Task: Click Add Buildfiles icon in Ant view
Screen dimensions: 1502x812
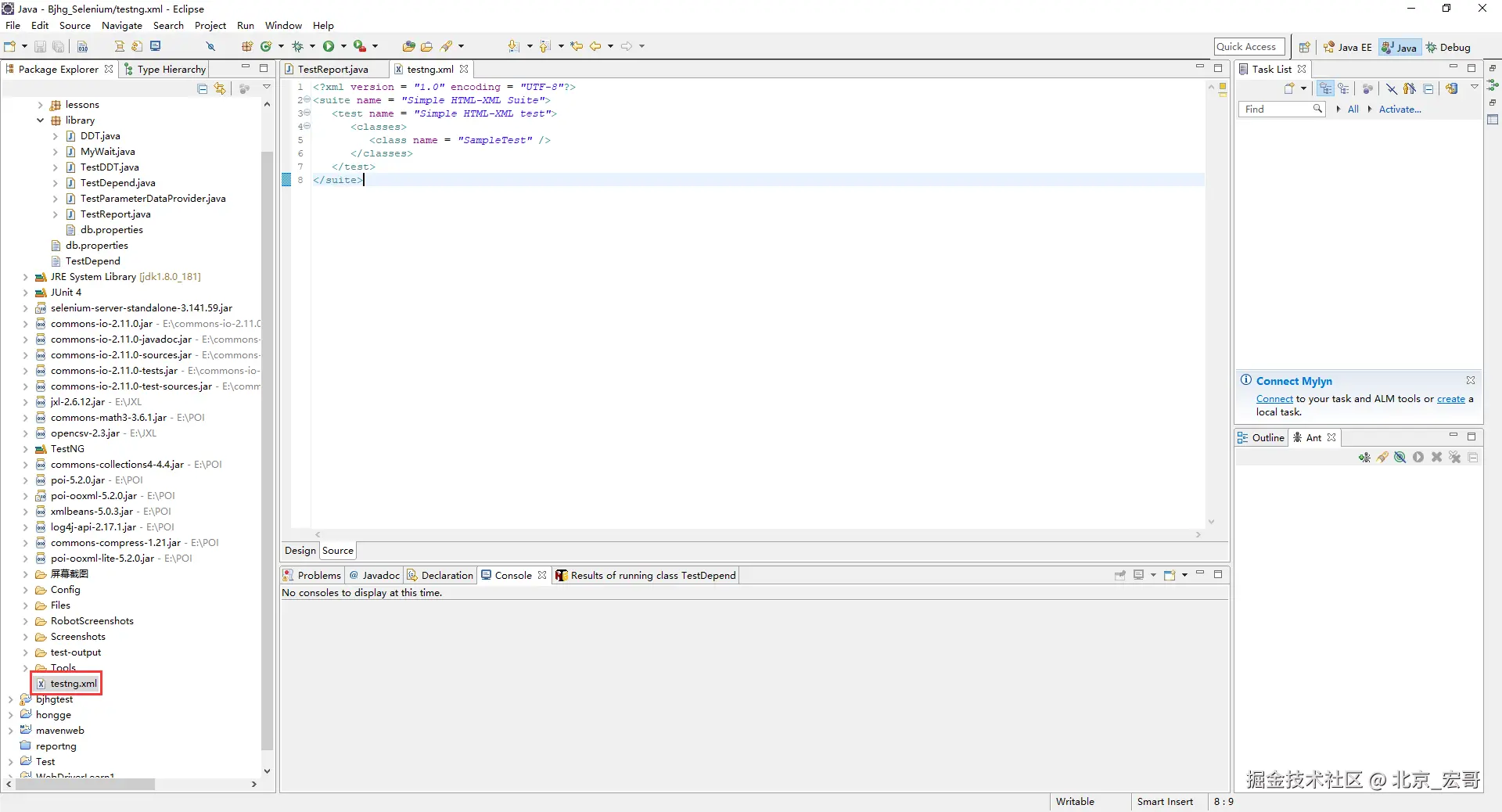Action: coord(1364,458)
